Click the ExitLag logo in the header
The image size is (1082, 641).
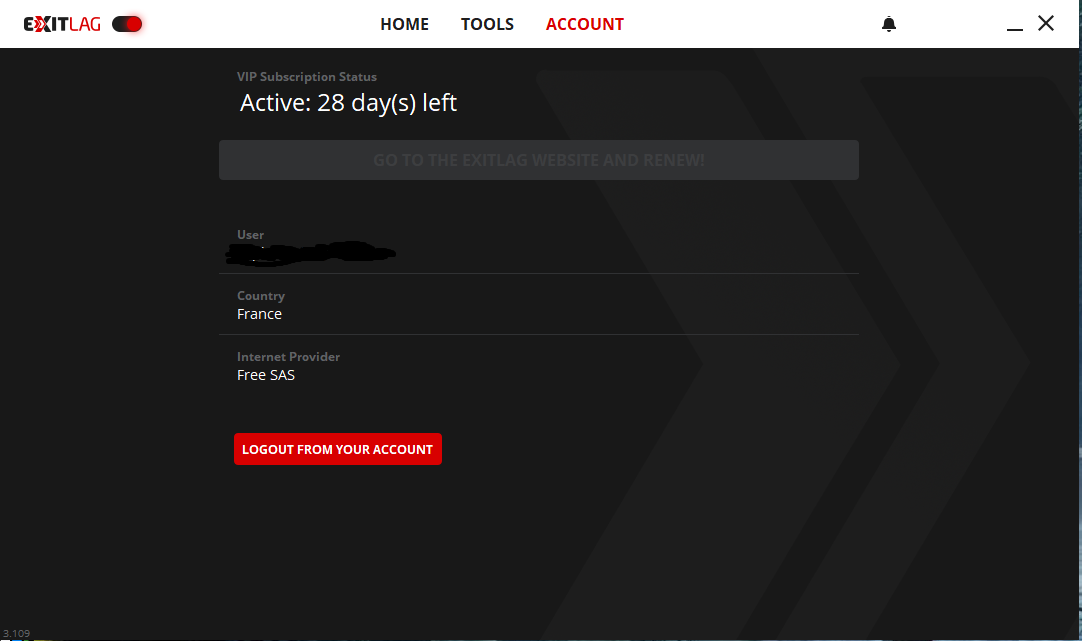(x=62, y=24)
